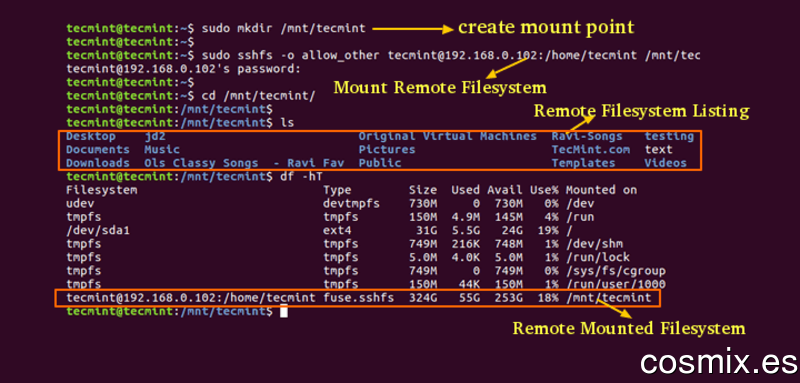Select the 'Downloads' directory name

point(98,163)
